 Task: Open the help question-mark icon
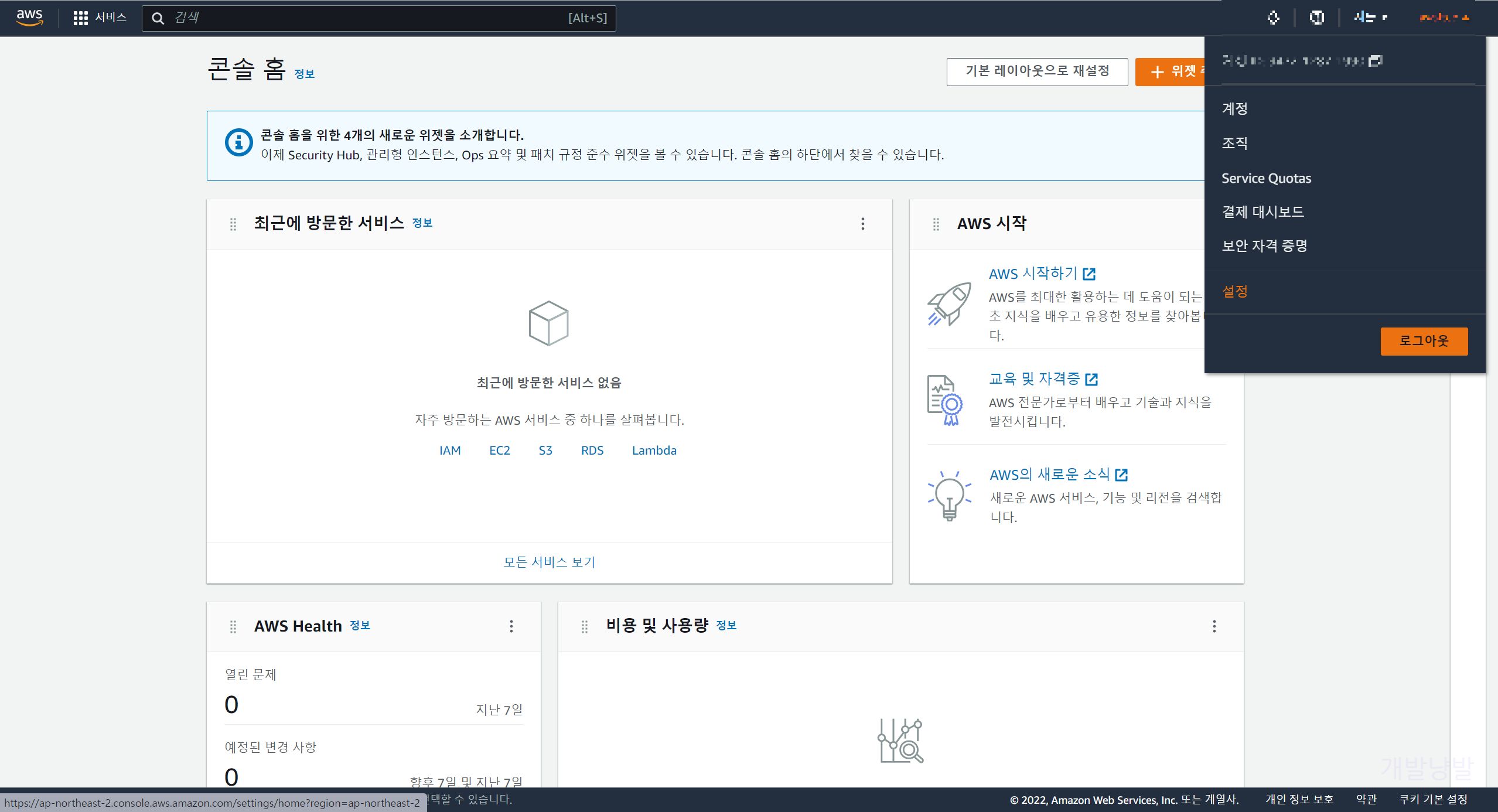(1316, 18)
